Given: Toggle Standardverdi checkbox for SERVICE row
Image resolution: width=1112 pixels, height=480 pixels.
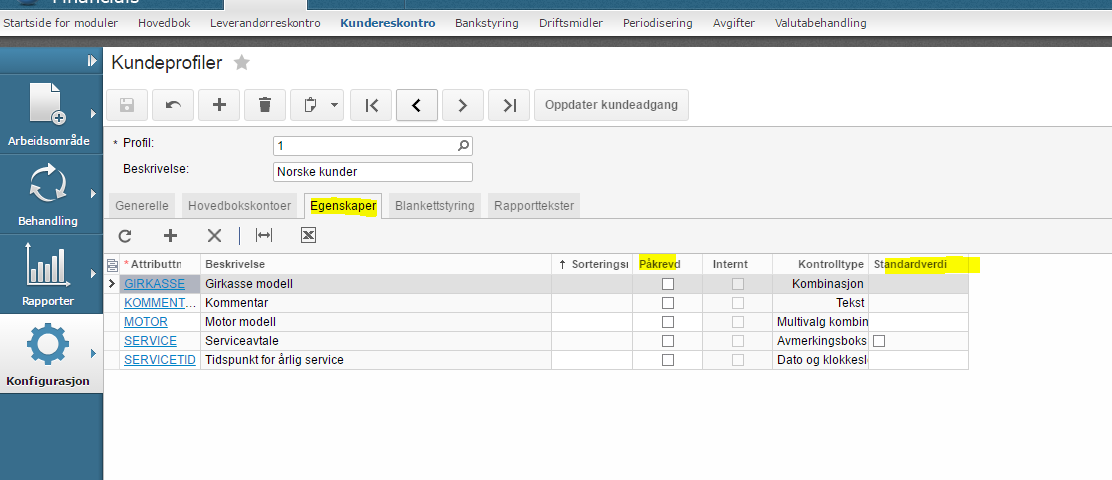Looking at the screenshot, I should pos(879,341).
